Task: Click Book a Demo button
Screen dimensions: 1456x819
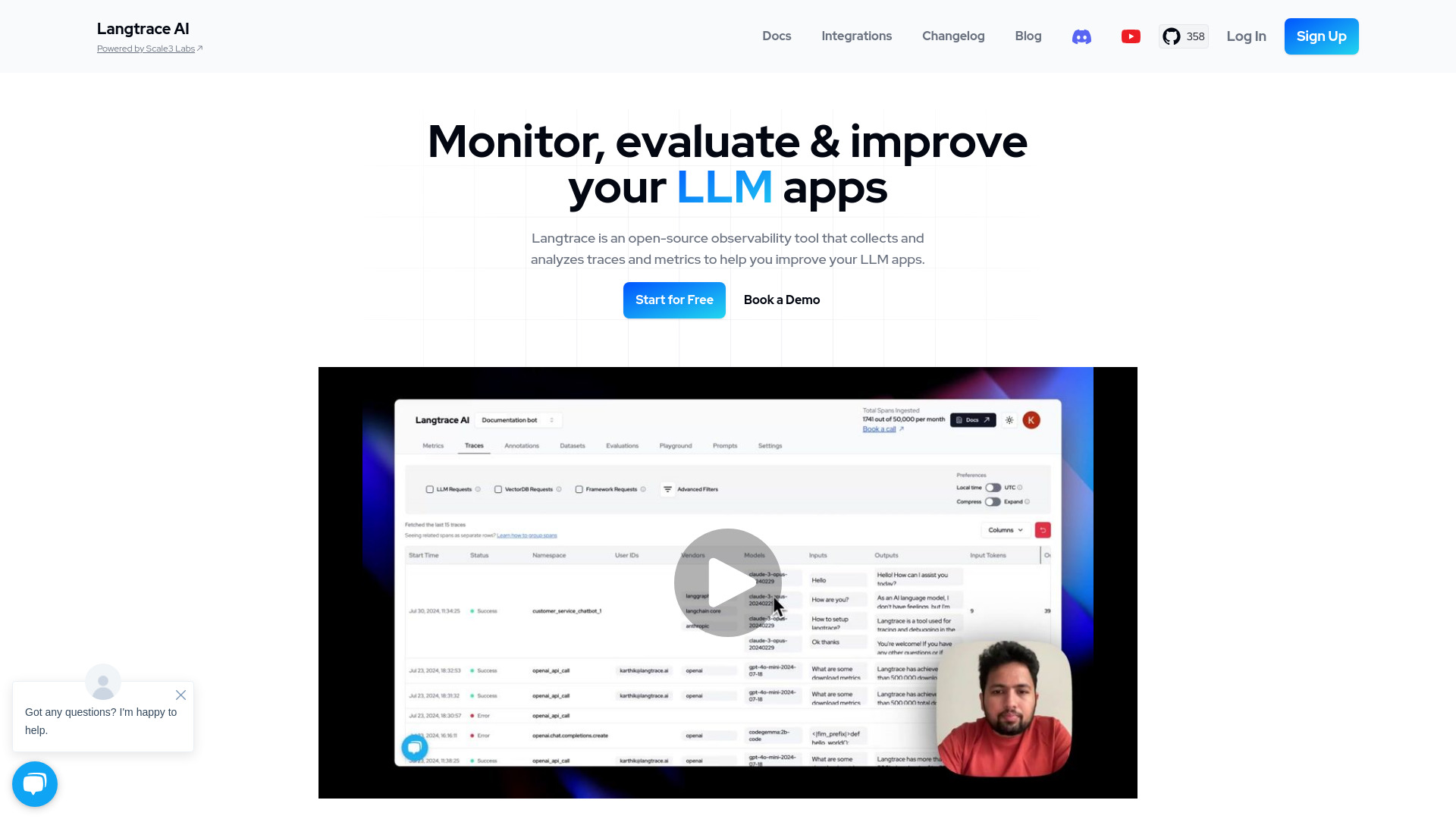Action: tap(782, 300)
